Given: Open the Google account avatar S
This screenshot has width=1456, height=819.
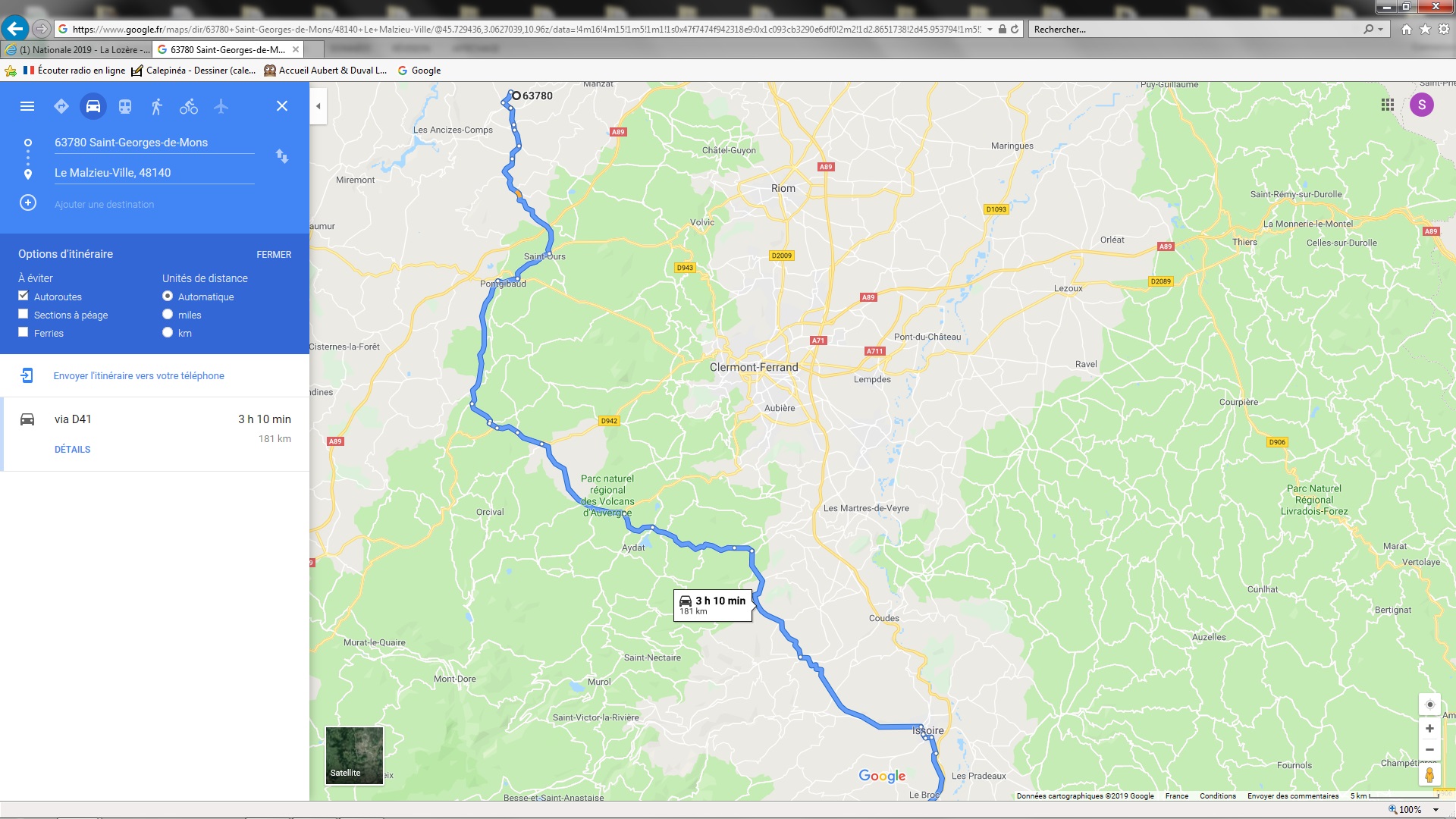Looking at the screenshot, I should pos(1422,105).
